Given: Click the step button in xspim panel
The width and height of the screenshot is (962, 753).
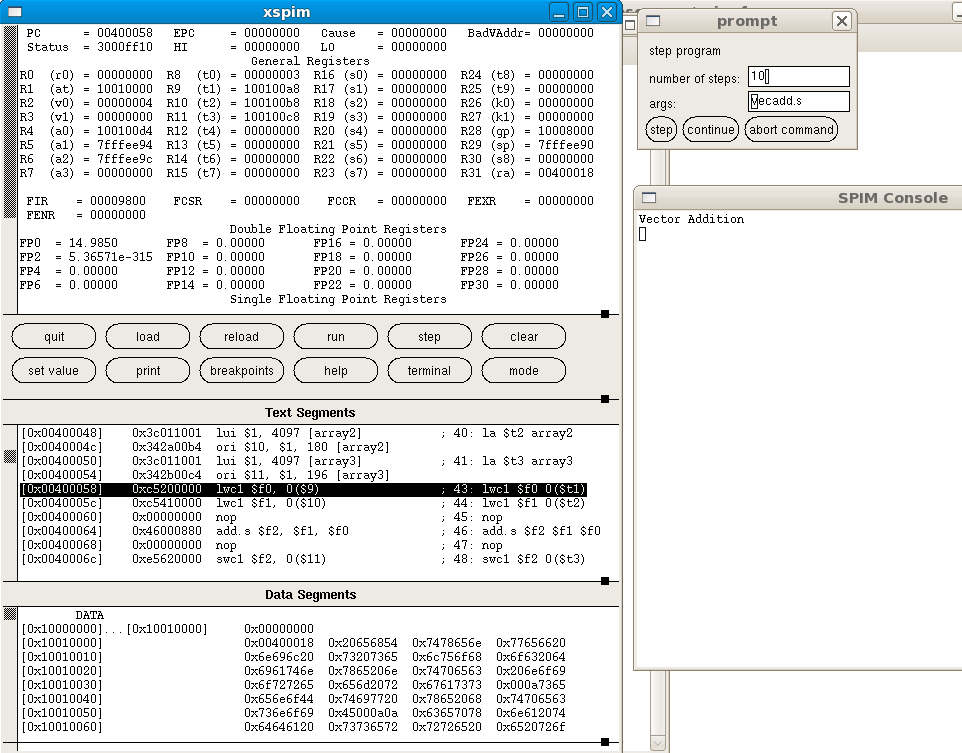Looking at the screenshot, I should tap(429, 337).
